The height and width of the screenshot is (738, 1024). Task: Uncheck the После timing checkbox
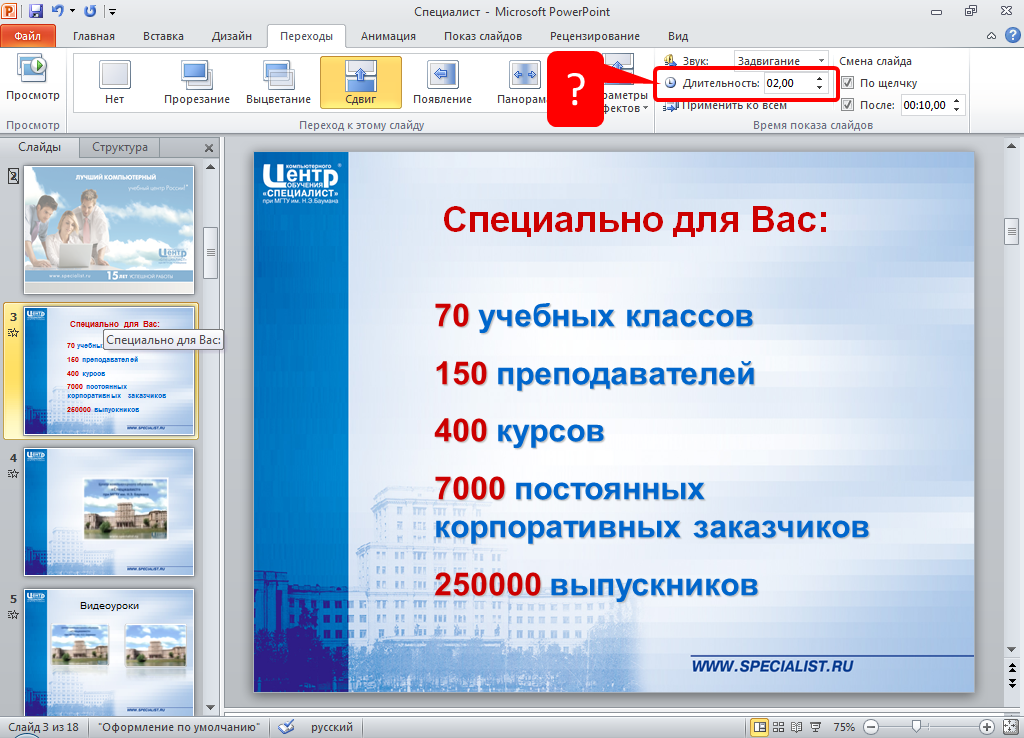848,104
